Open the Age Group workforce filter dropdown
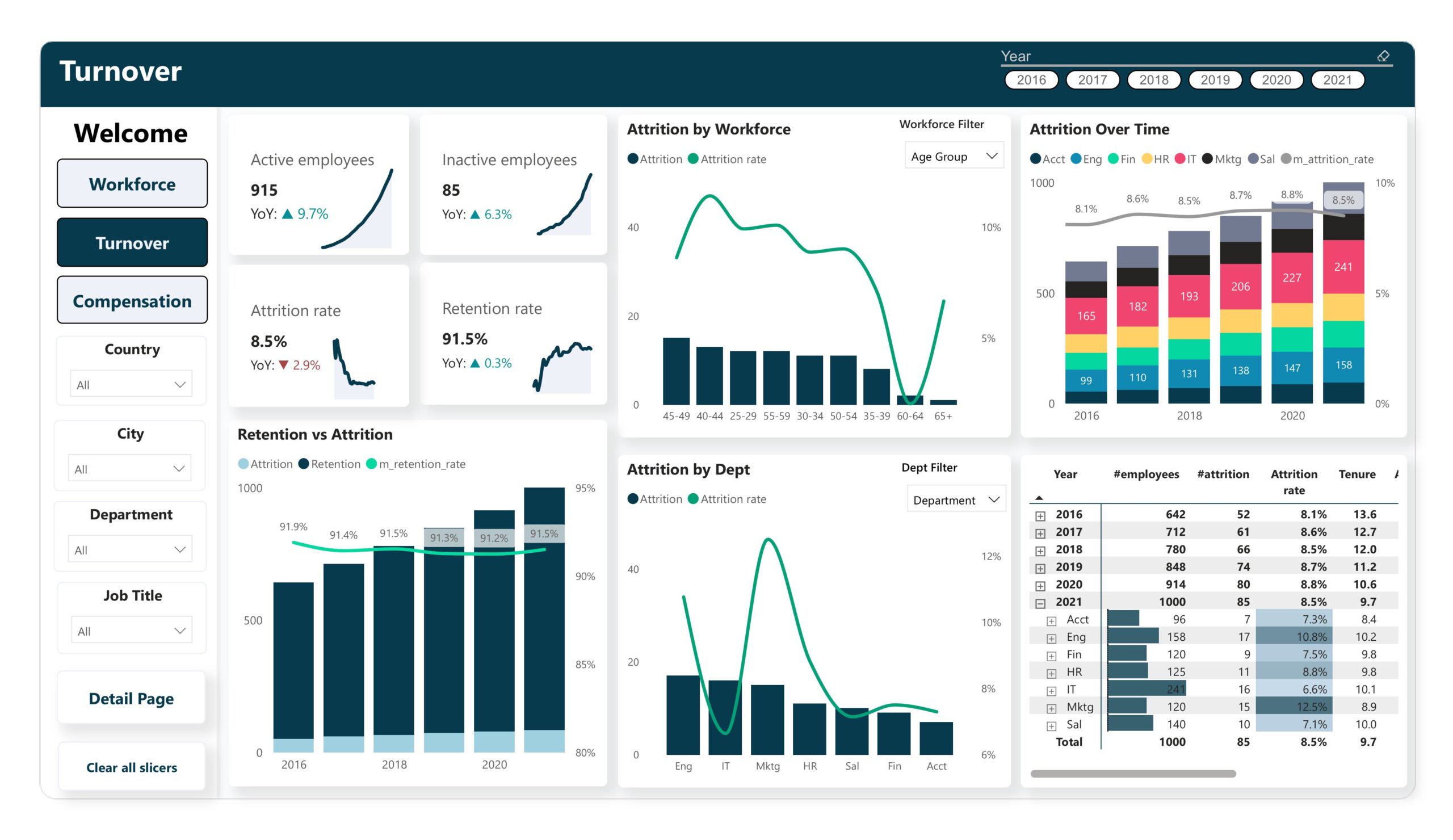The width and height of the screenshot is (1453, 840). (954, 156)
